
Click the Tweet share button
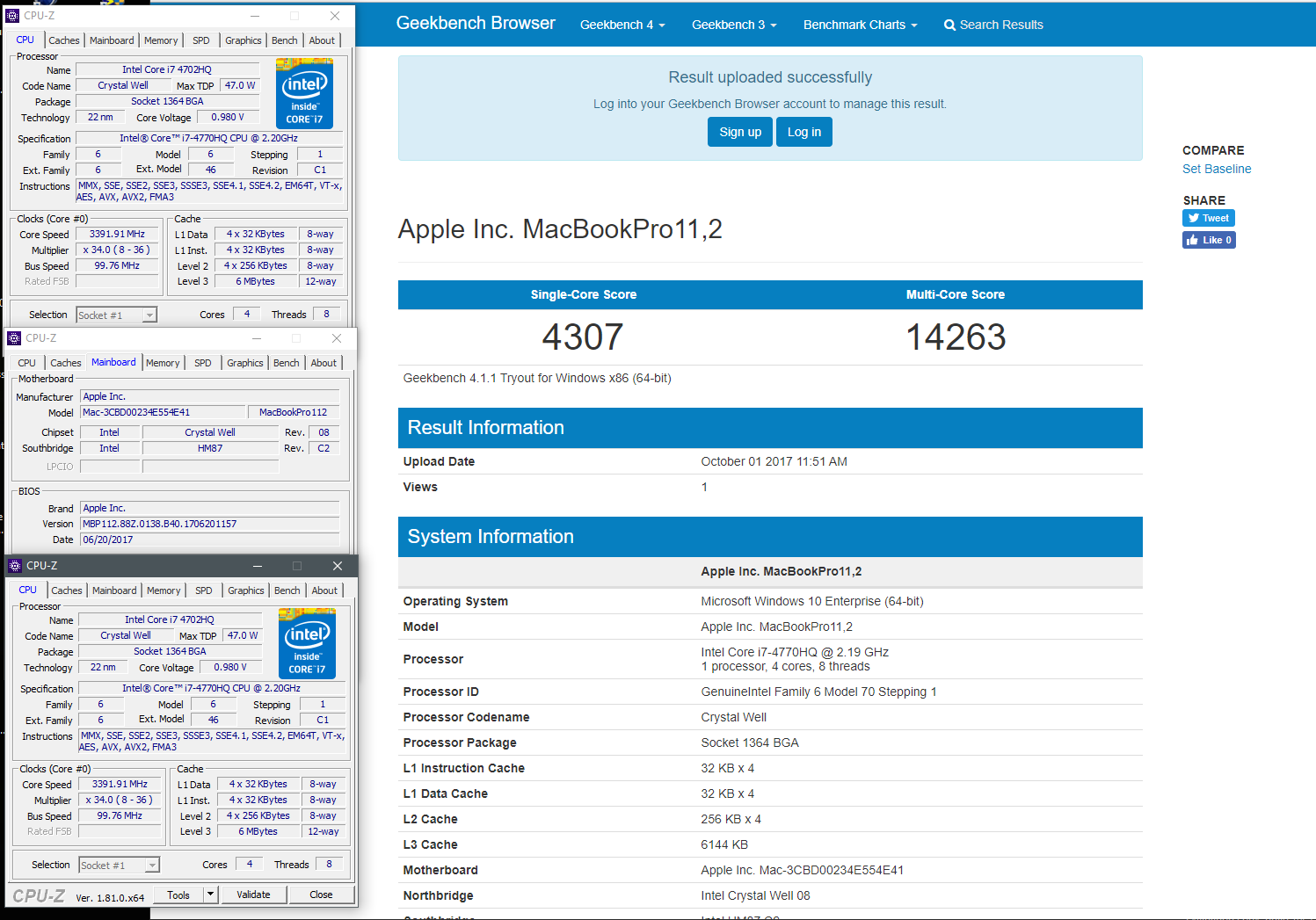coord(1209,218)
